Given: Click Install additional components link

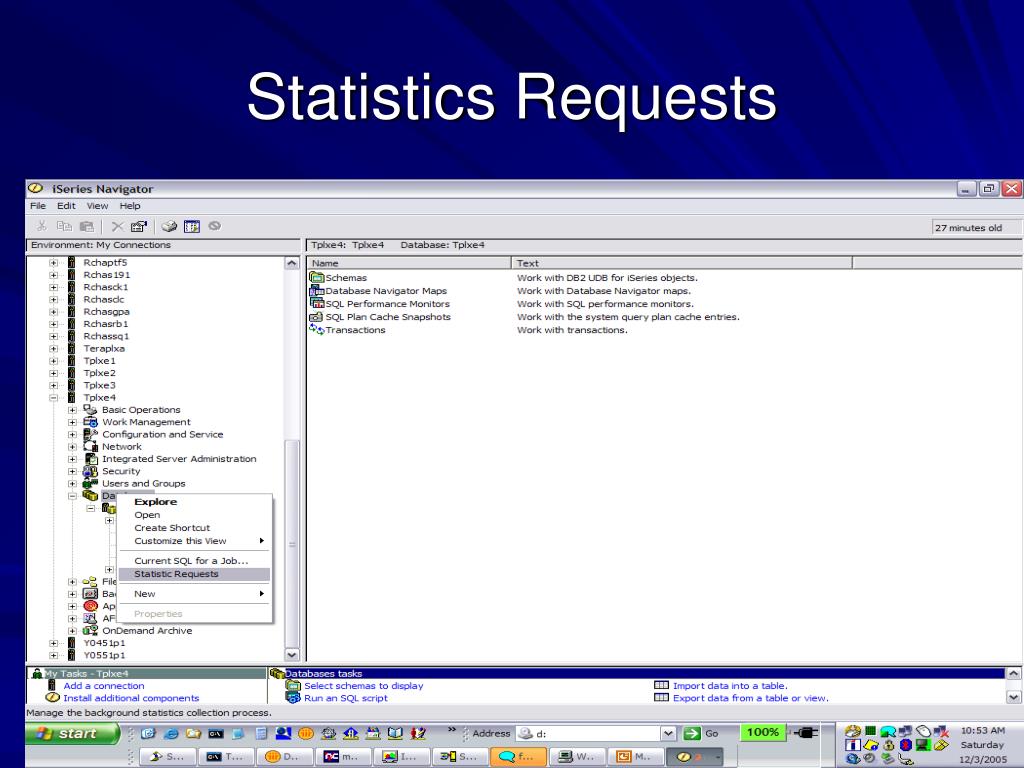Looking at the screenshot, I should [x=131, y=698].
